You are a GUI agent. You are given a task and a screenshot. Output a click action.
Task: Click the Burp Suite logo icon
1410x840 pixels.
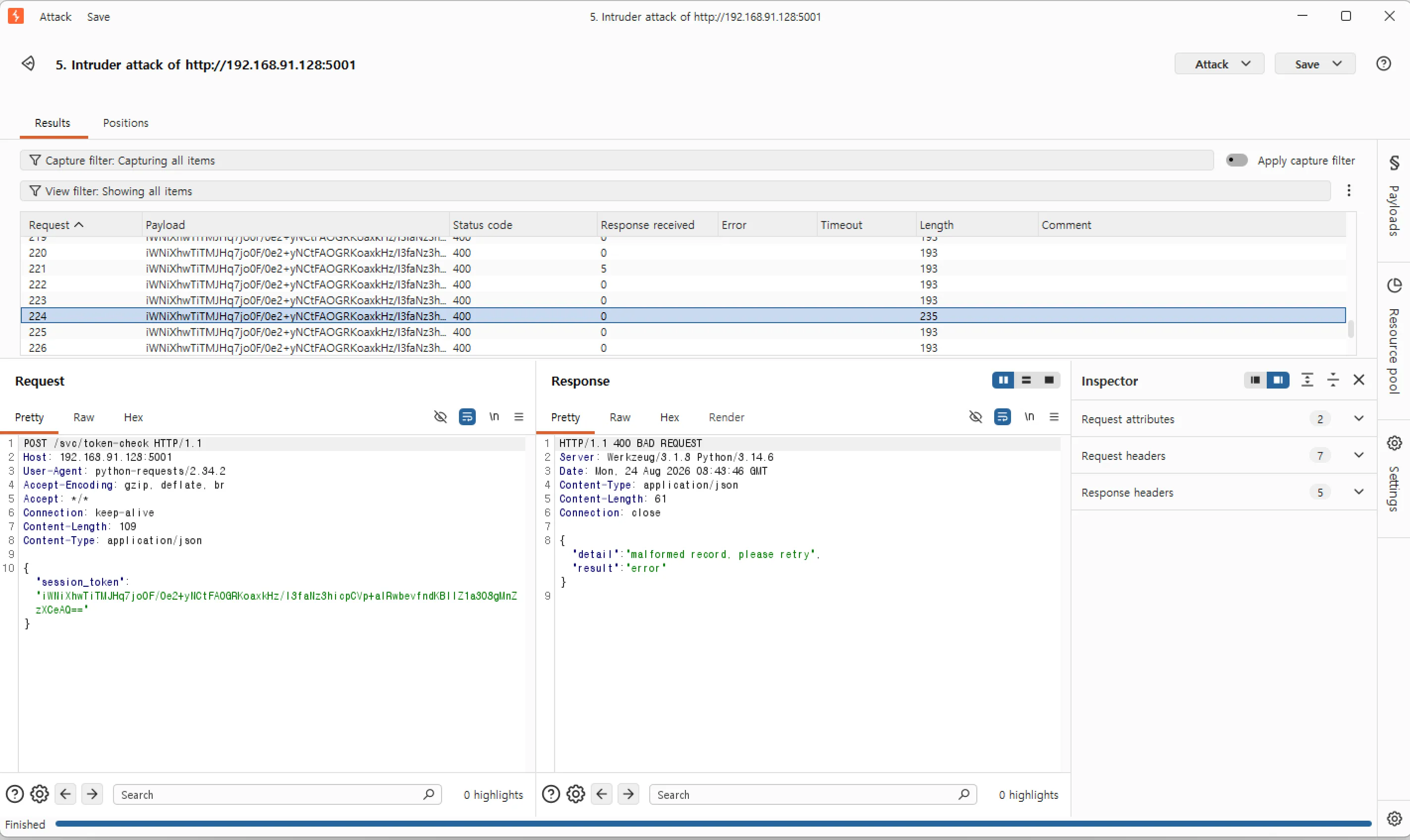coord(16,16)
